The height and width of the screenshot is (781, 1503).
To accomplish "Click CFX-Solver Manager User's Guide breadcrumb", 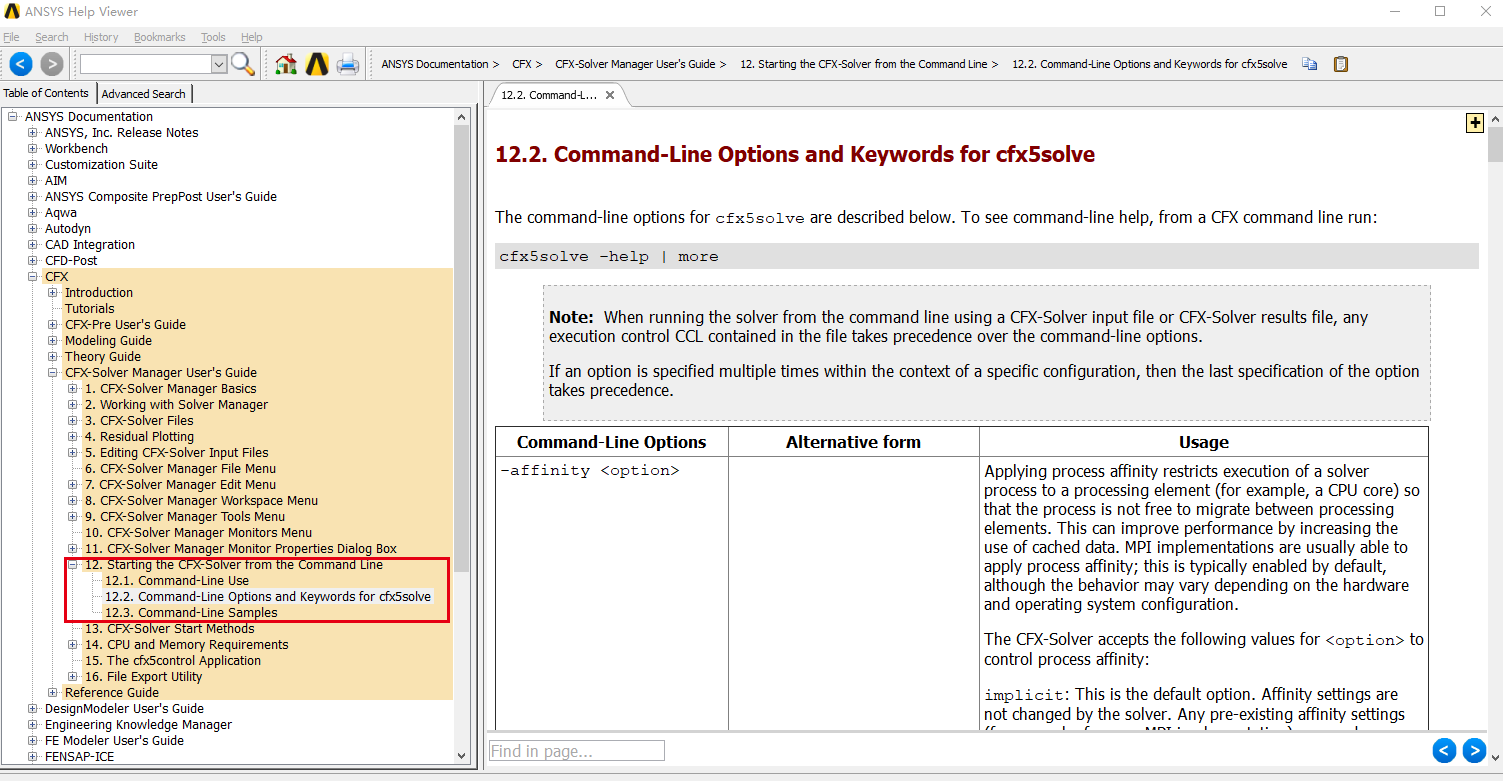I will click(635, 64).
